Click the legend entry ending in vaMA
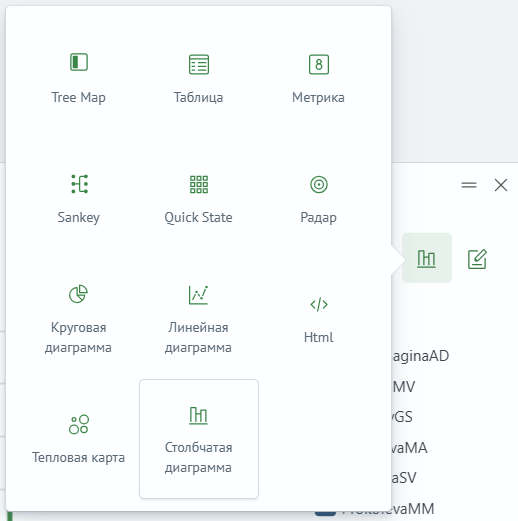Screen dimensions: 518x521 410,448
